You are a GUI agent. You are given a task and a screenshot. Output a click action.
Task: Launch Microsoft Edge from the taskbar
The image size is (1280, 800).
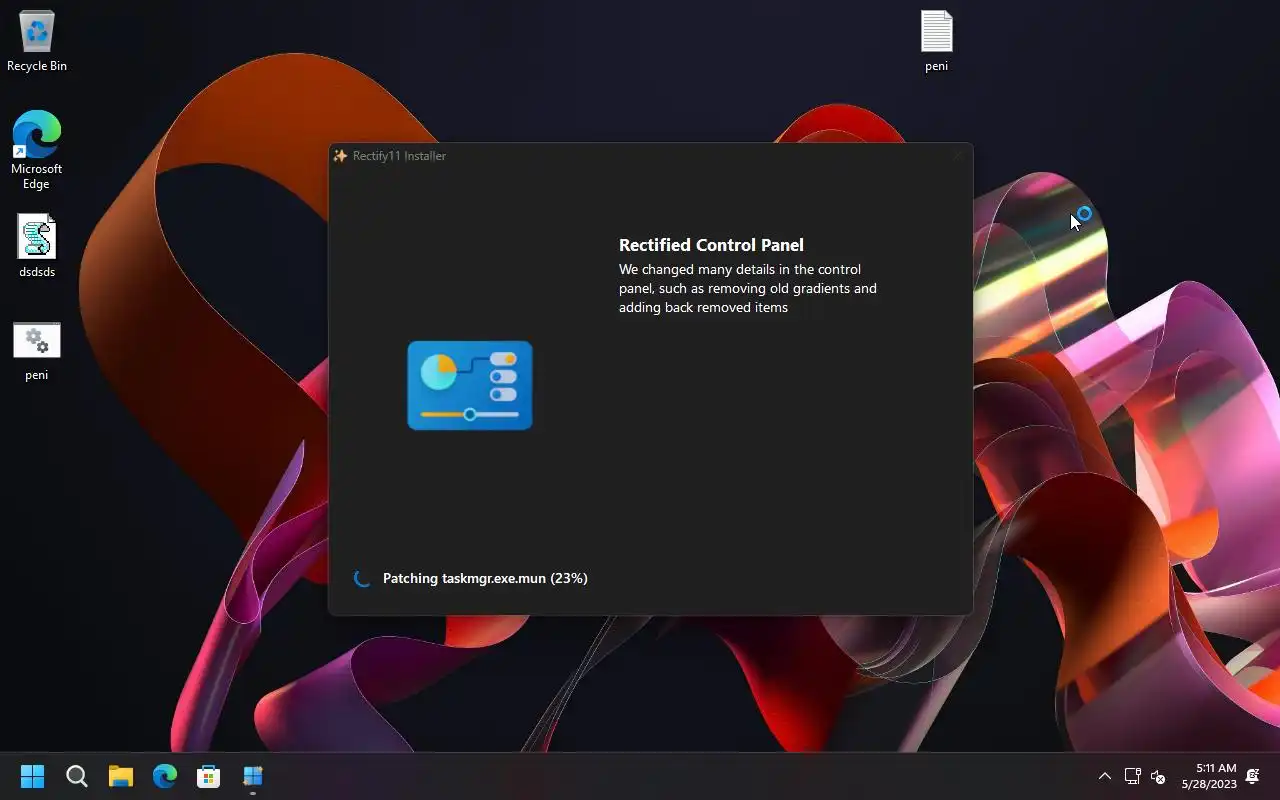[165, 776]
